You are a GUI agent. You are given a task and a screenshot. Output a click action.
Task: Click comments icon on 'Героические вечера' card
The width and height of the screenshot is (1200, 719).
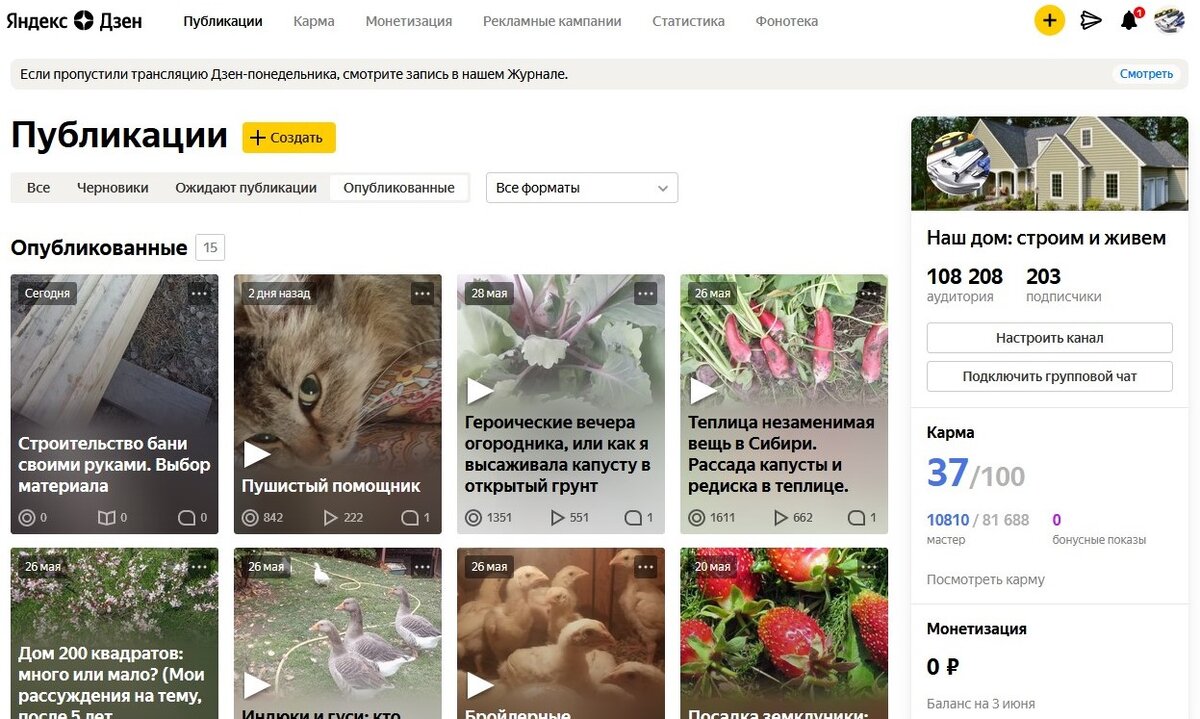pos(632,518)
